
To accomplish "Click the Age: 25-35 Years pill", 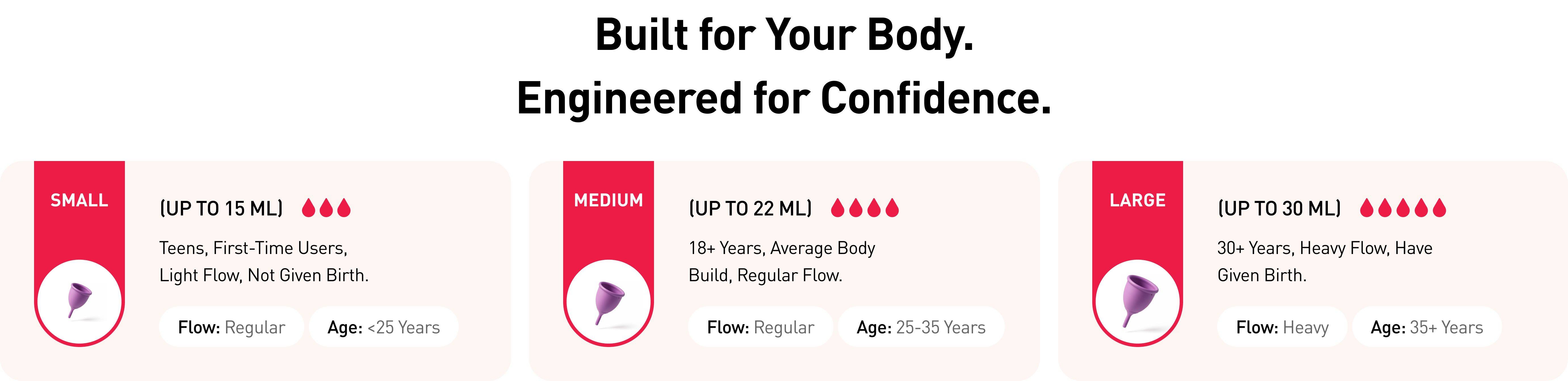I will (921, 327).
